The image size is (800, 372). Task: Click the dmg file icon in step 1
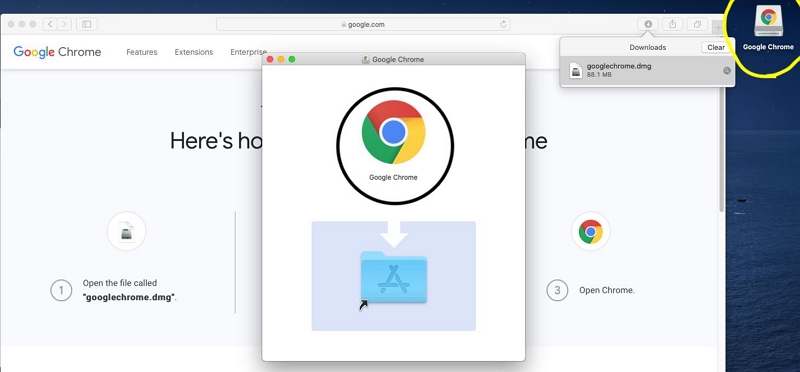coord(126,232)
